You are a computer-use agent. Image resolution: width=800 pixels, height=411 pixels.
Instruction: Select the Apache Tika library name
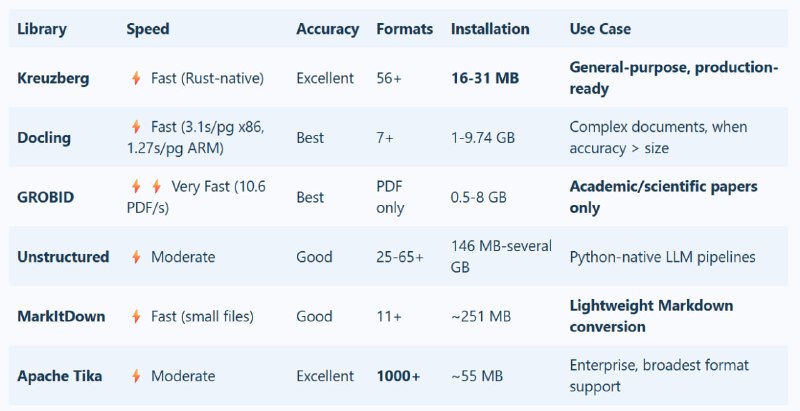point(59,376)
